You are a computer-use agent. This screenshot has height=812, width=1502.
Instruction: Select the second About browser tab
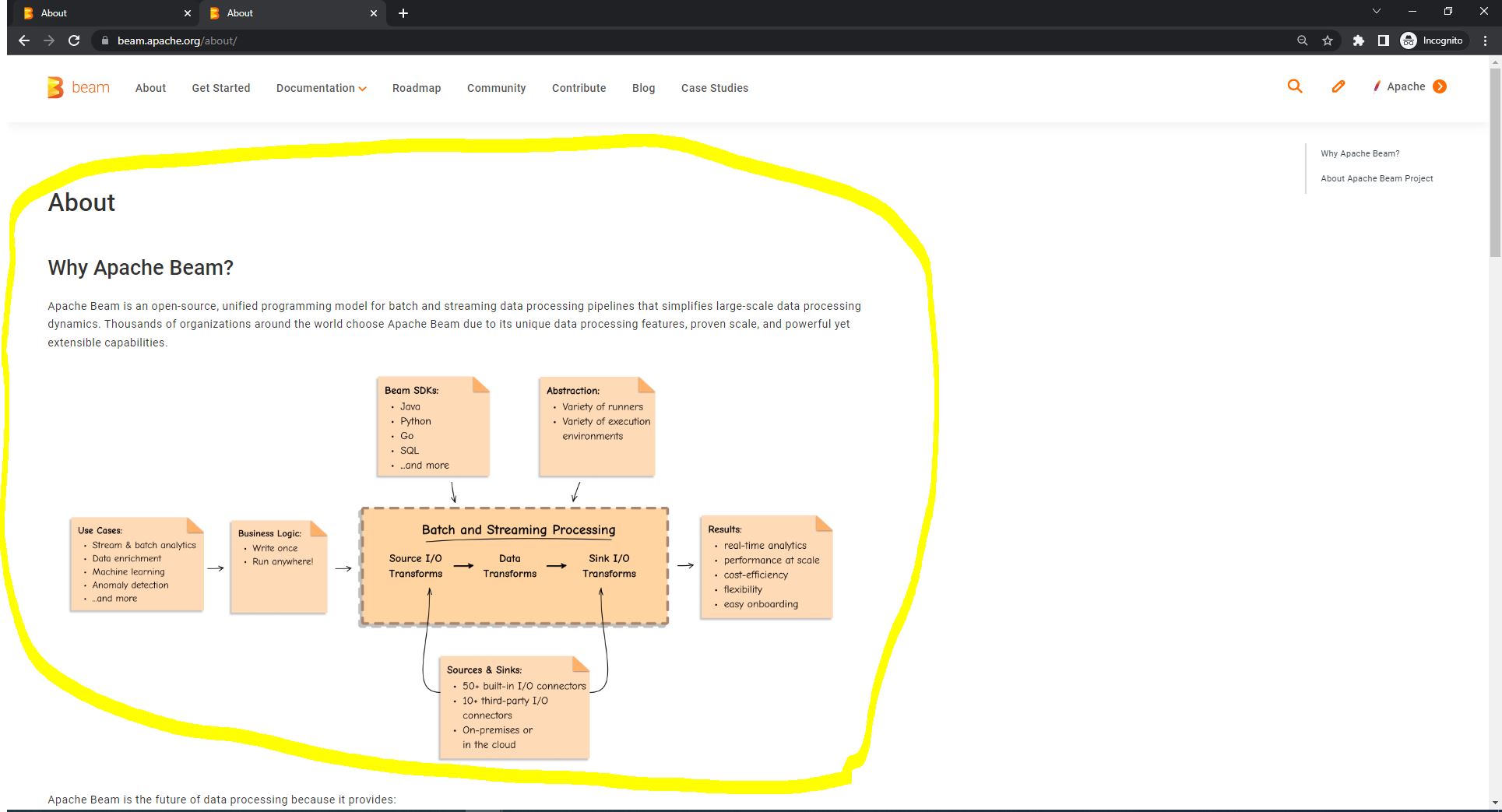click(293, 13)
